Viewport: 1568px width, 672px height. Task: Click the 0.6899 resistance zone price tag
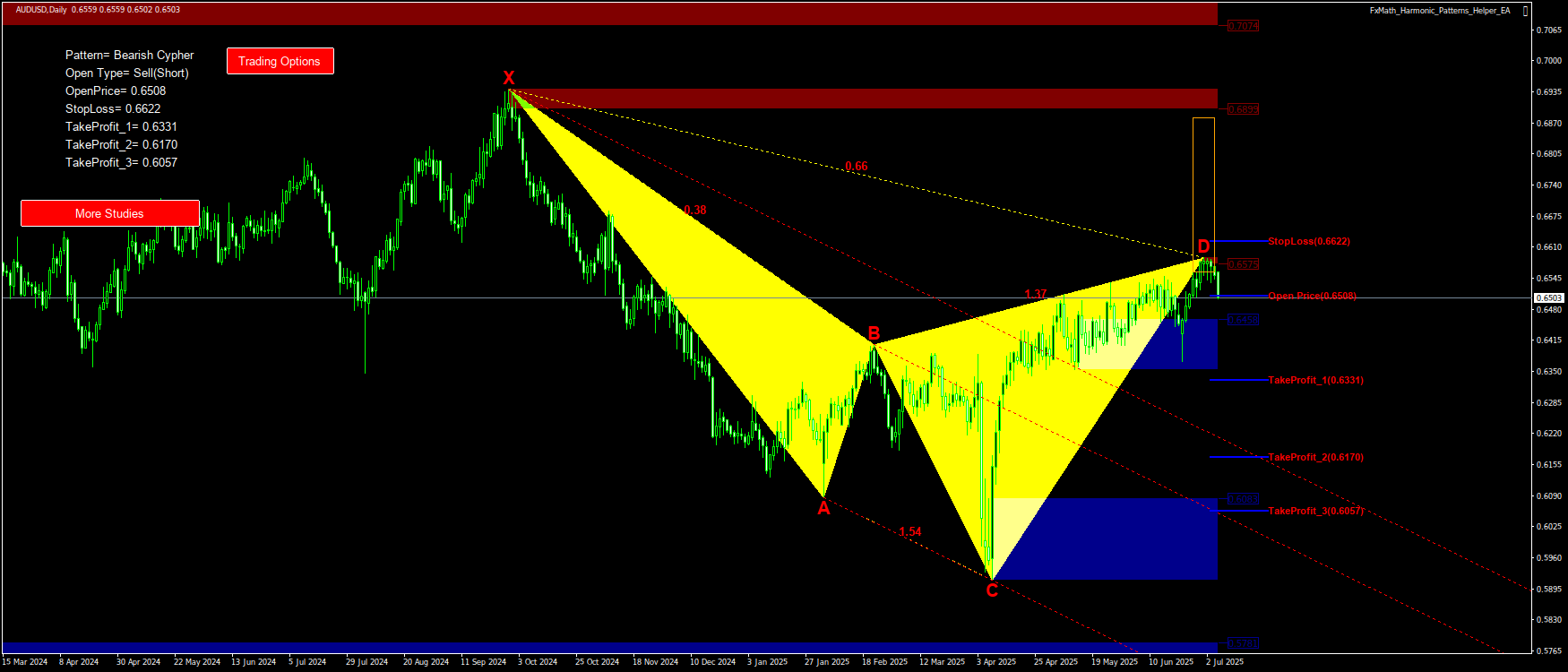pyautogui.click(x=1243, y=109)
